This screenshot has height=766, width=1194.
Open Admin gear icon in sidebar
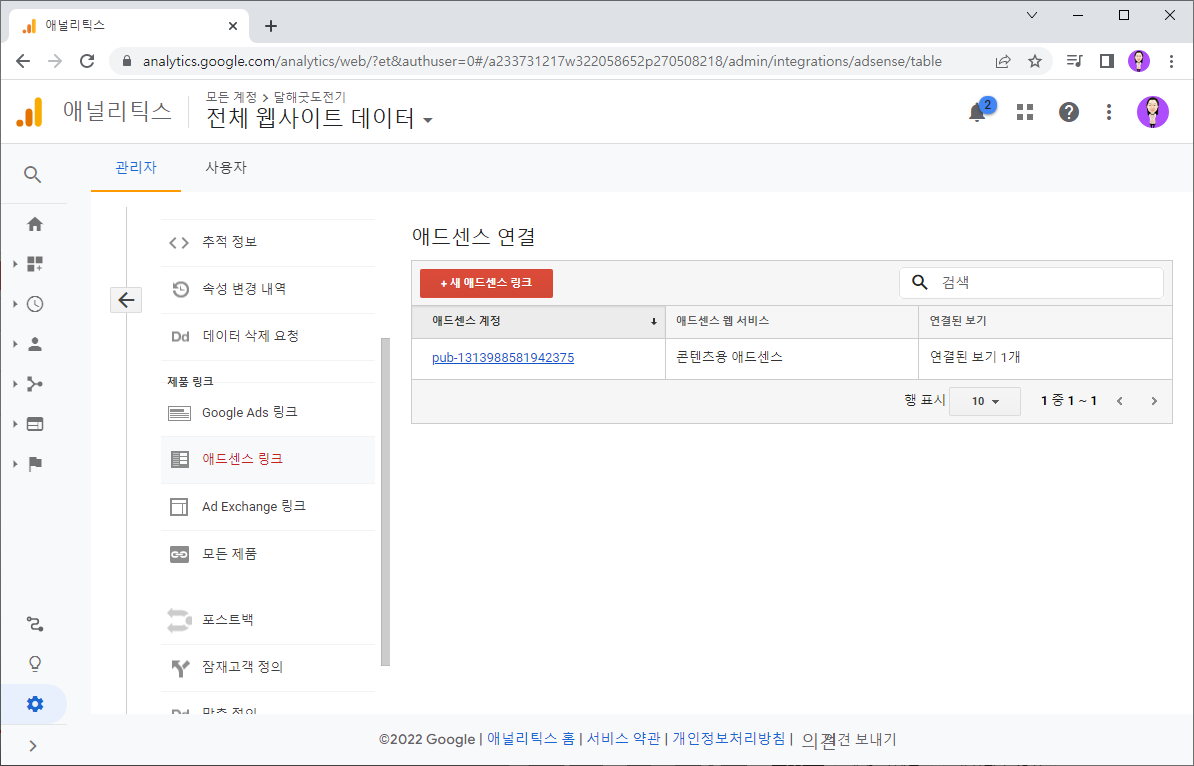click(x=35, y=704)
